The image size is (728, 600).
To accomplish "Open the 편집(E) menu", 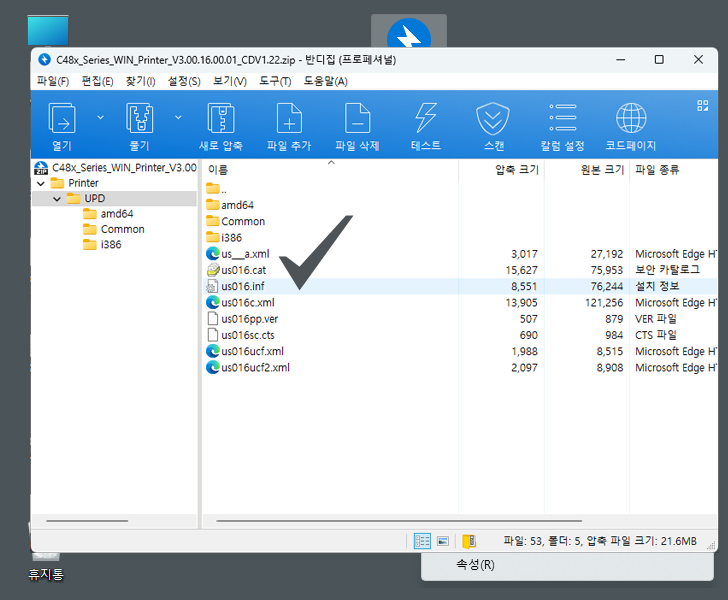I will click(98, 81).
